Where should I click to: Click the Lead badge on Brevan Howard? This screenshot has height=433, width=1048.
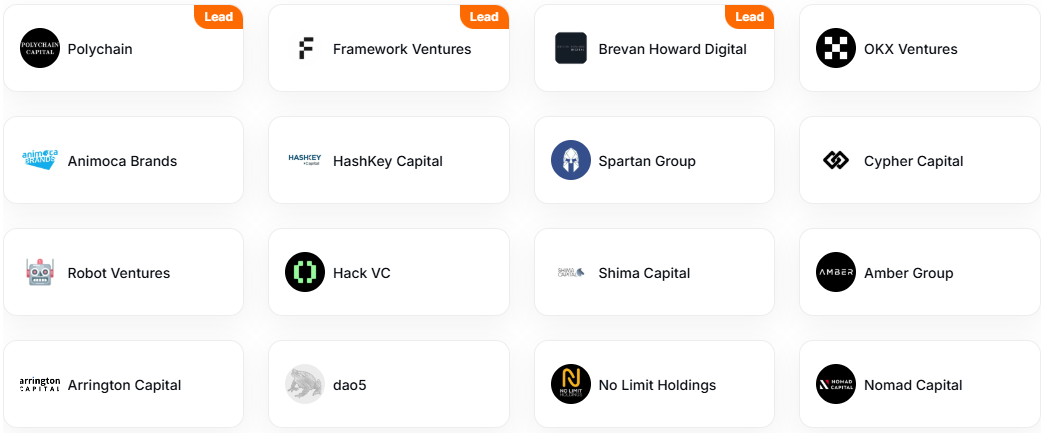click(x=749, y=17)
